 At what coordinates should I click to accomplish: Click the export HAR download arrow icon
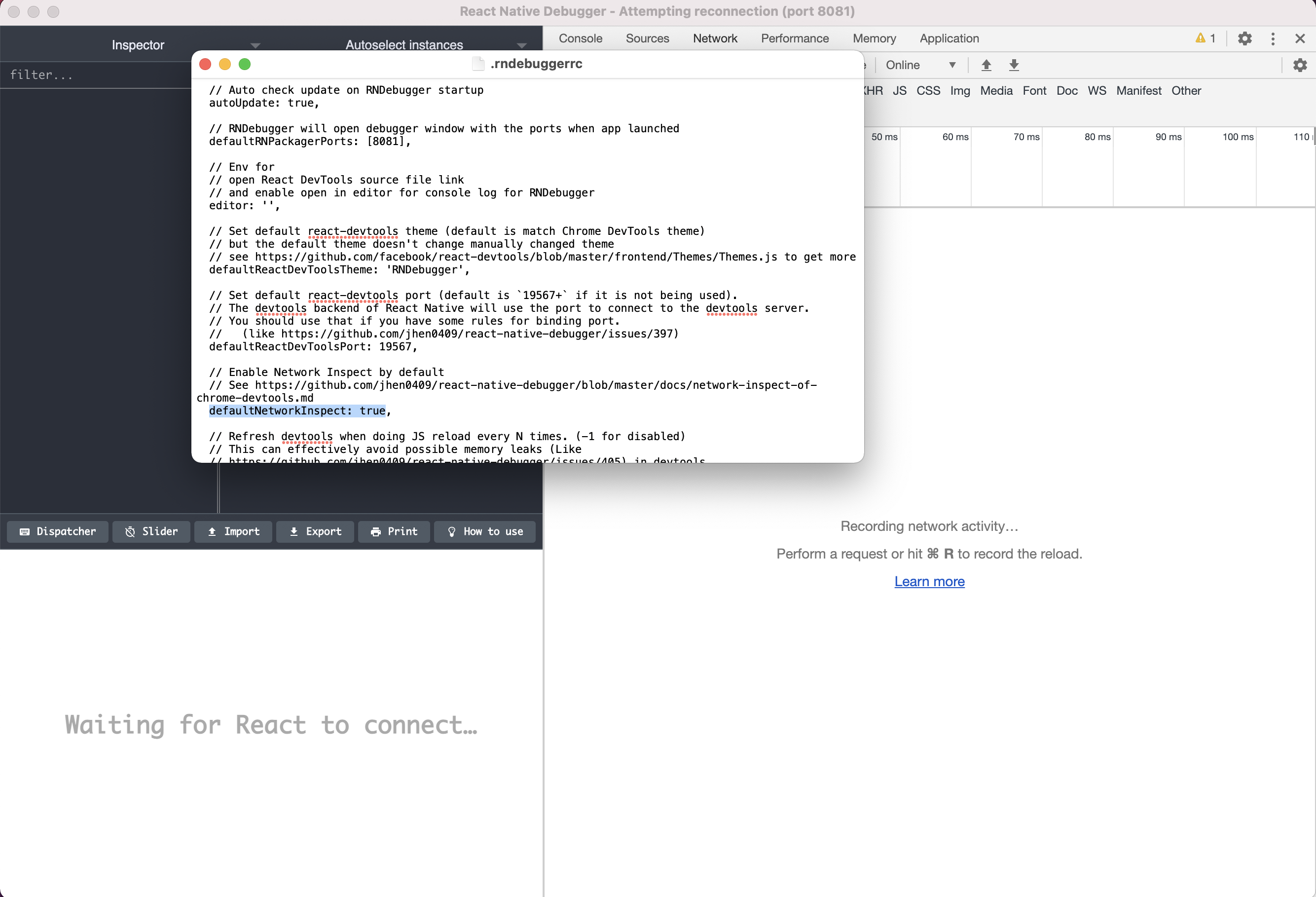pos(1014,65)
